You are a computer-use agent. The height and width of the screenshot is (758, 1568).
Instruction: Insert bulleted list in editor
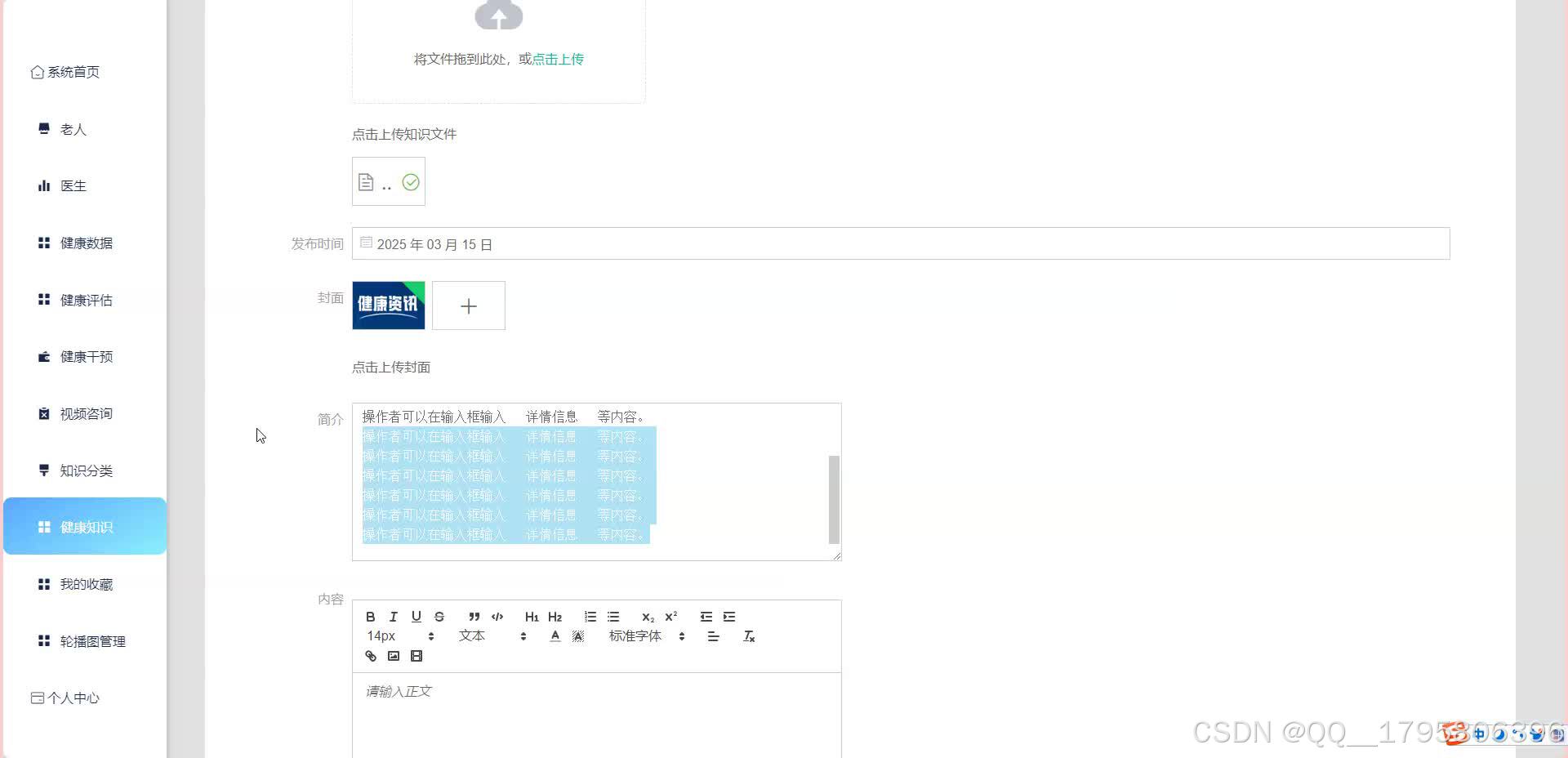pos(613,617)
